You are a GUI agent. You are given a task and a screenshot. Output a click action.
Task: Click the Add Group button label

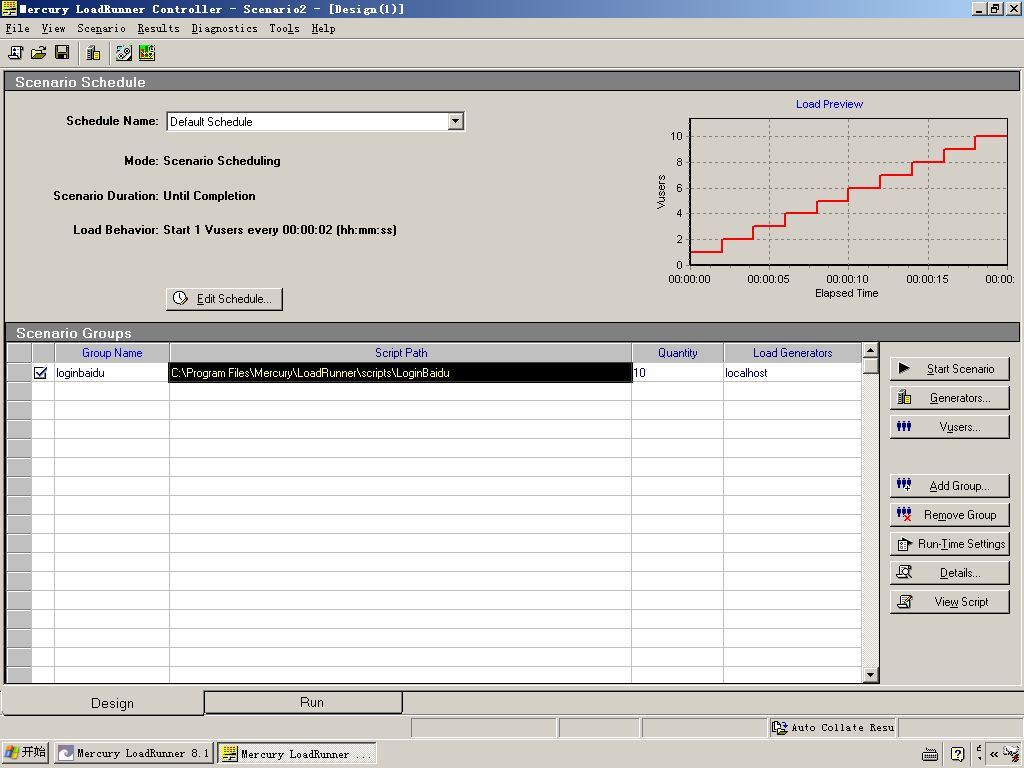click(959, 486)
